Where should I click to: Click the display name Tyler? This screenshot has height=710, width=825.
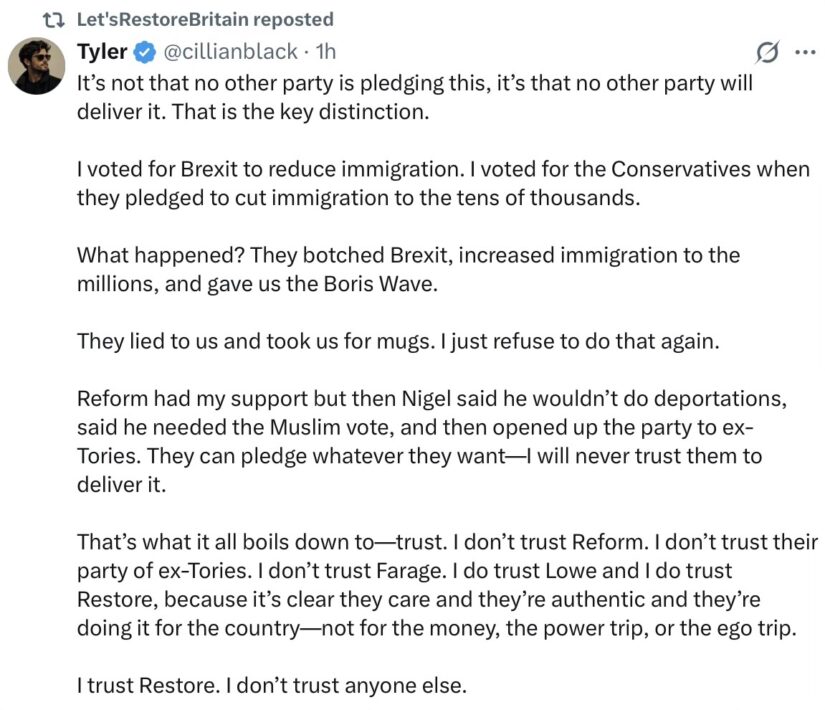[x=102, y=52]
